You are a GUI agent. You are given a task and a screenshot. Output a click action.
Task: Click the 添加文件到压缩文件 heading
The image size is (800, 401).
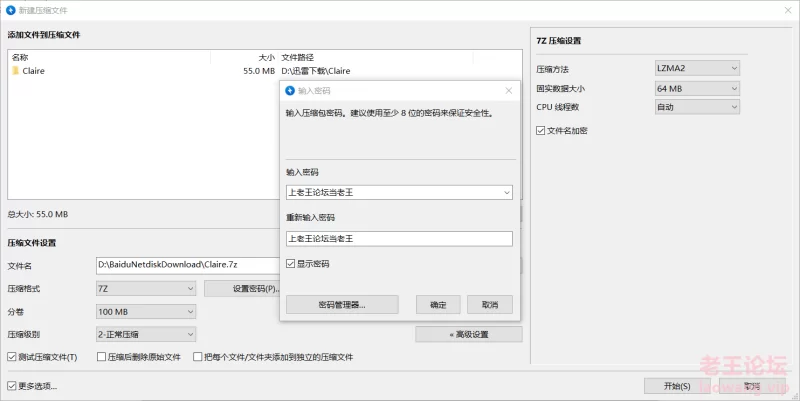click(x=44, y=35)
